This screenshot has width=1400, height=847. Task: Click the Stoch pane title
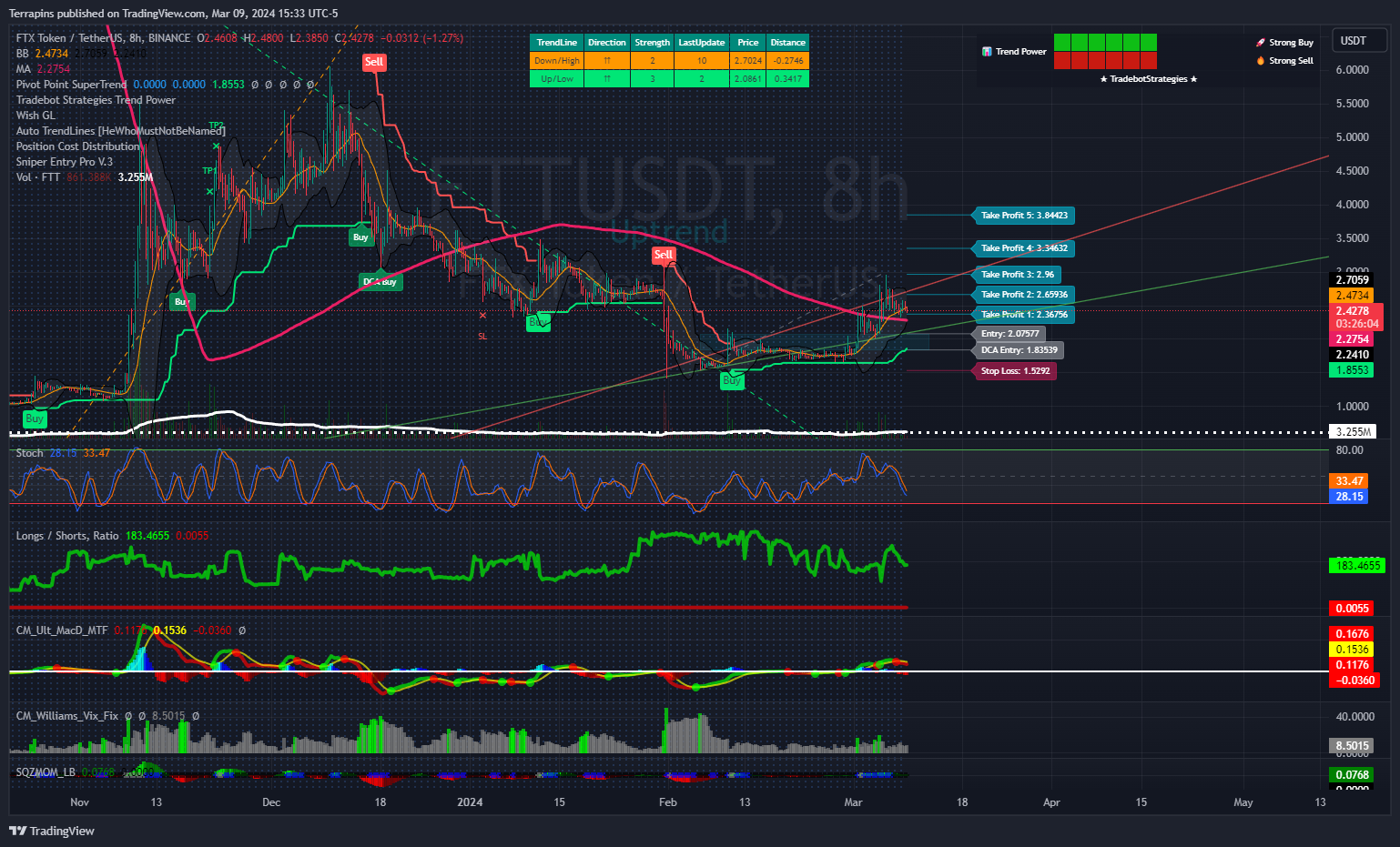[x=29, y=453]
